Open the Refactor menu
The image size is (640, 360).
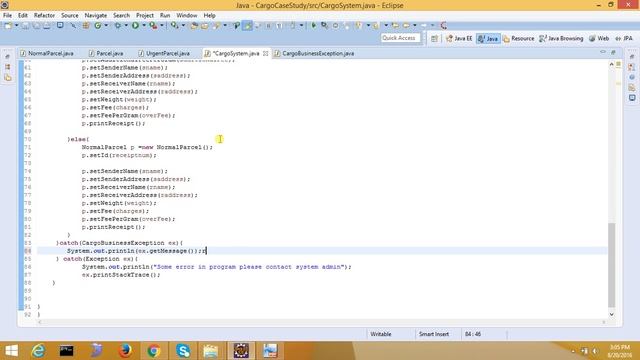click(44, 15)
